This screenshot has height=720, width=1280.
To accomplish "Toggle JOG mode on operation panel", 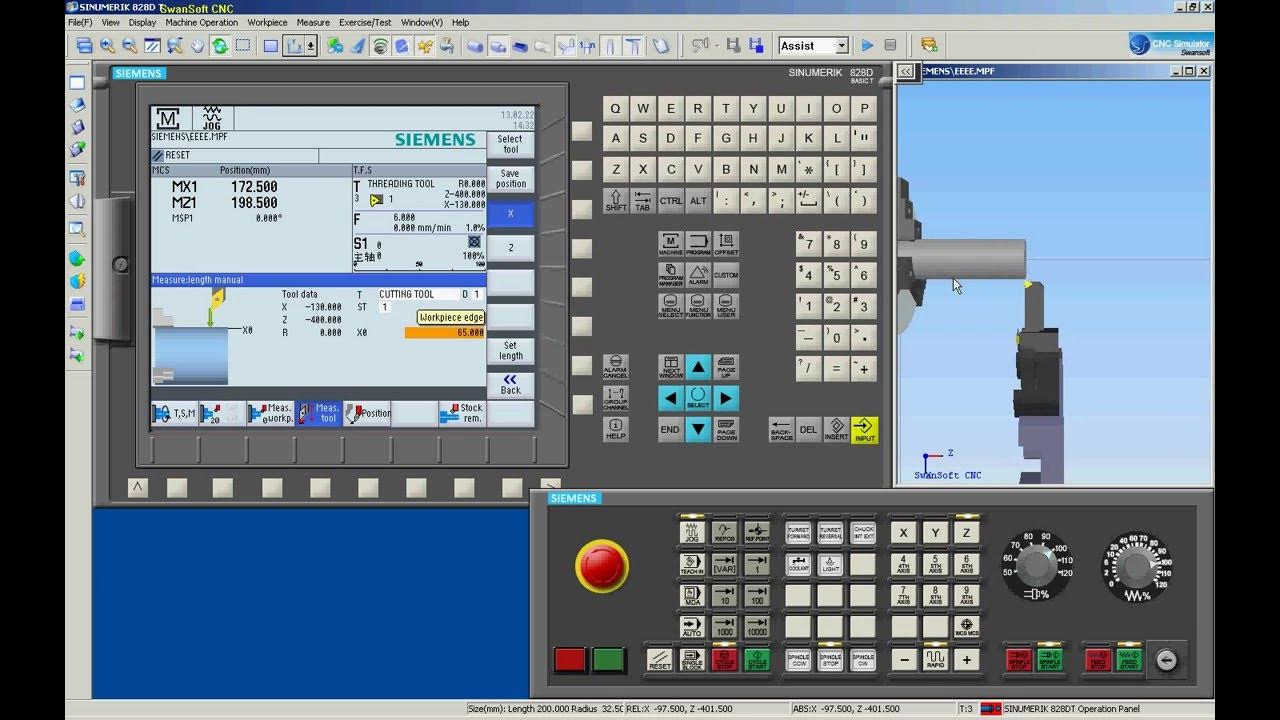I will tap(691, 532).
